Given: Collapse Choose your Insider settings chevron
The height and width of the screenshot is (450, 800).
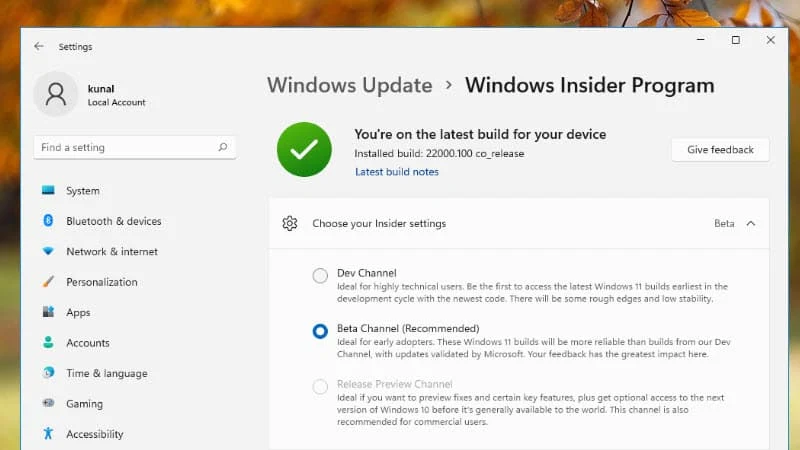Looking at the screenshot, I should (751, 223).
